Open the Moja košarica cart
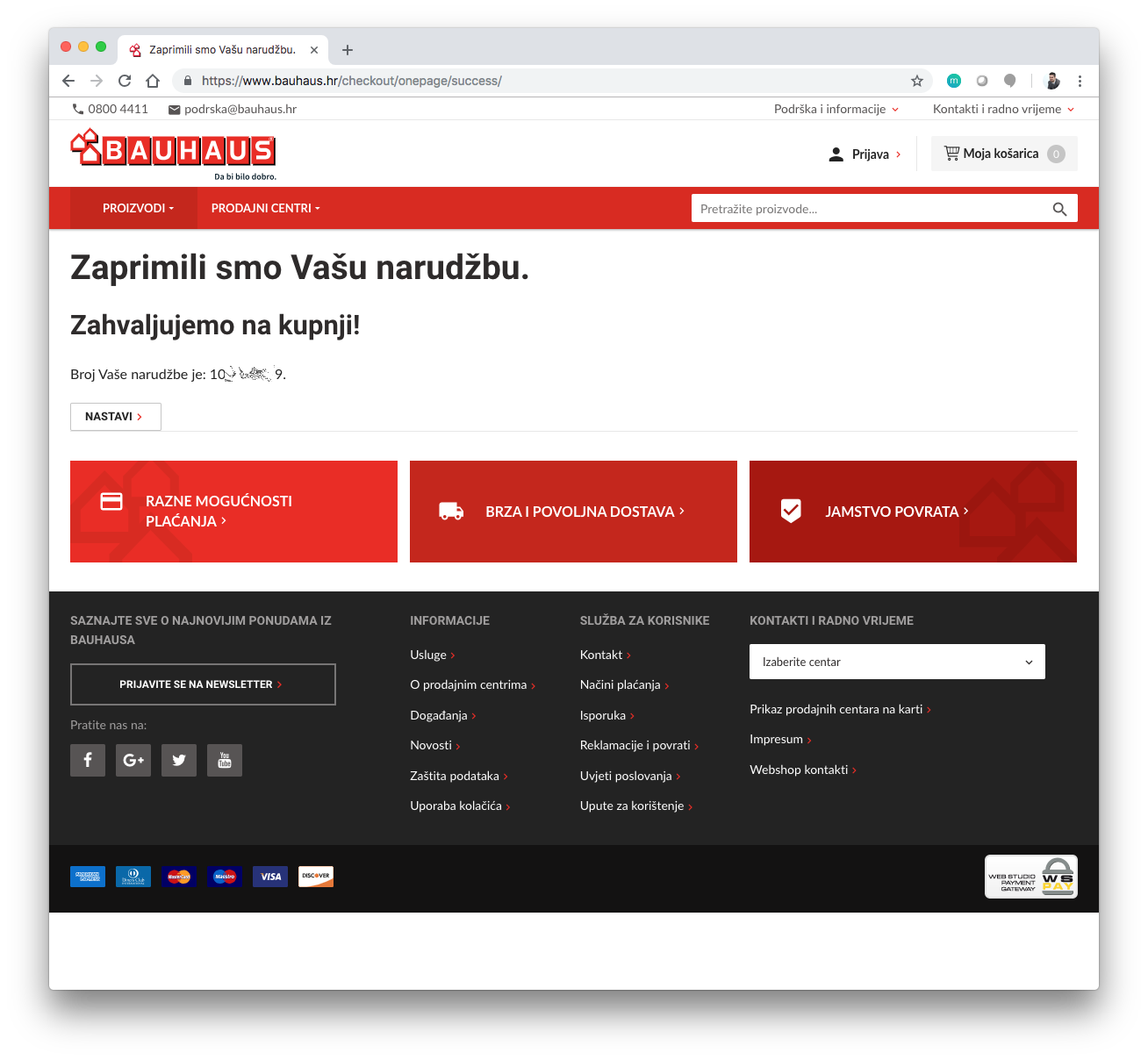This screenshot has height=1060, width=1148. click(1004, 154)
